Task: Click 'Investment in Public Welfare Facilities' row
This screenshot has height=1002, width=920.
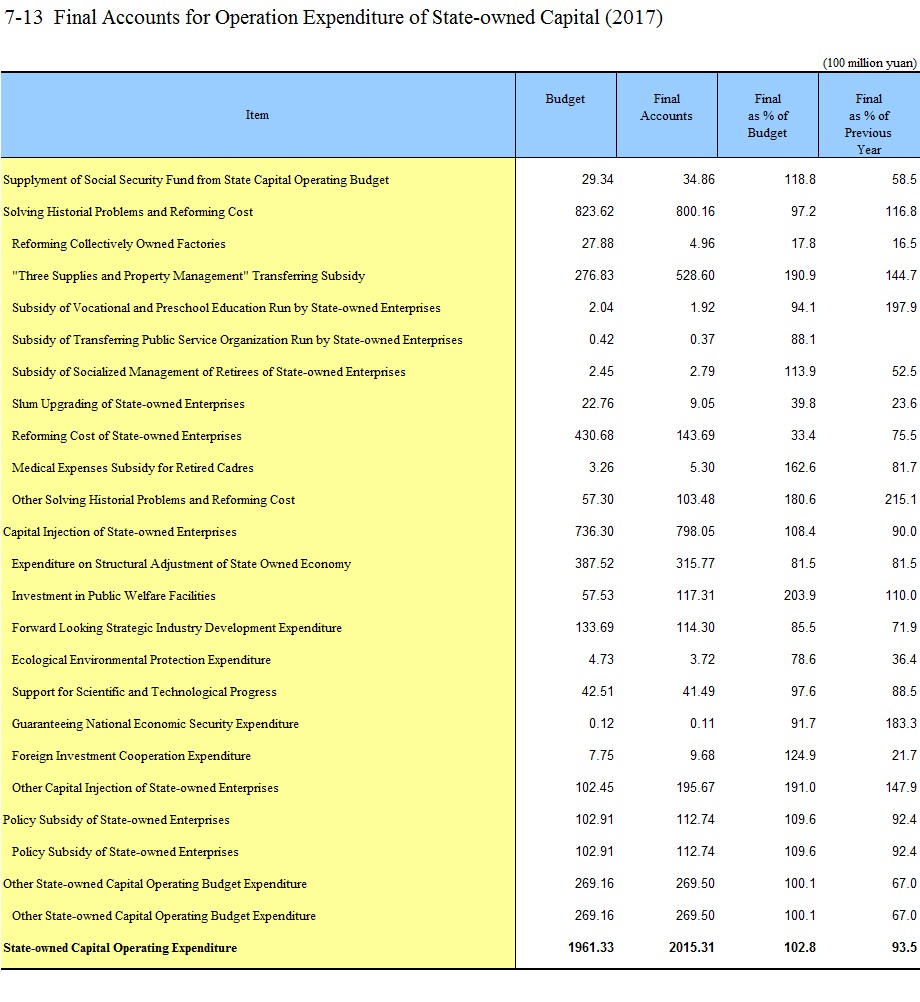Action: click(x=114, y=595)
